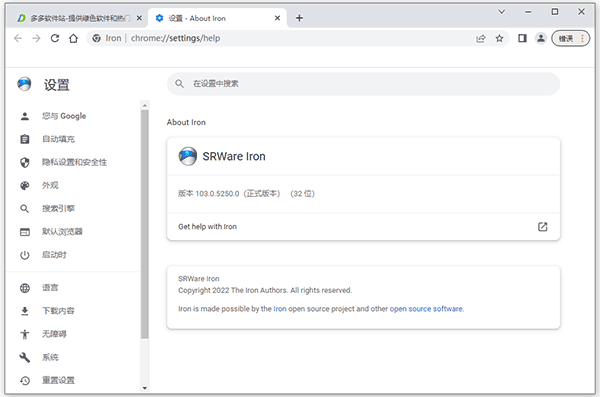Viewport: 600px width, 397px height.
Task: Share this page via share icon
Action: (481, 38)
